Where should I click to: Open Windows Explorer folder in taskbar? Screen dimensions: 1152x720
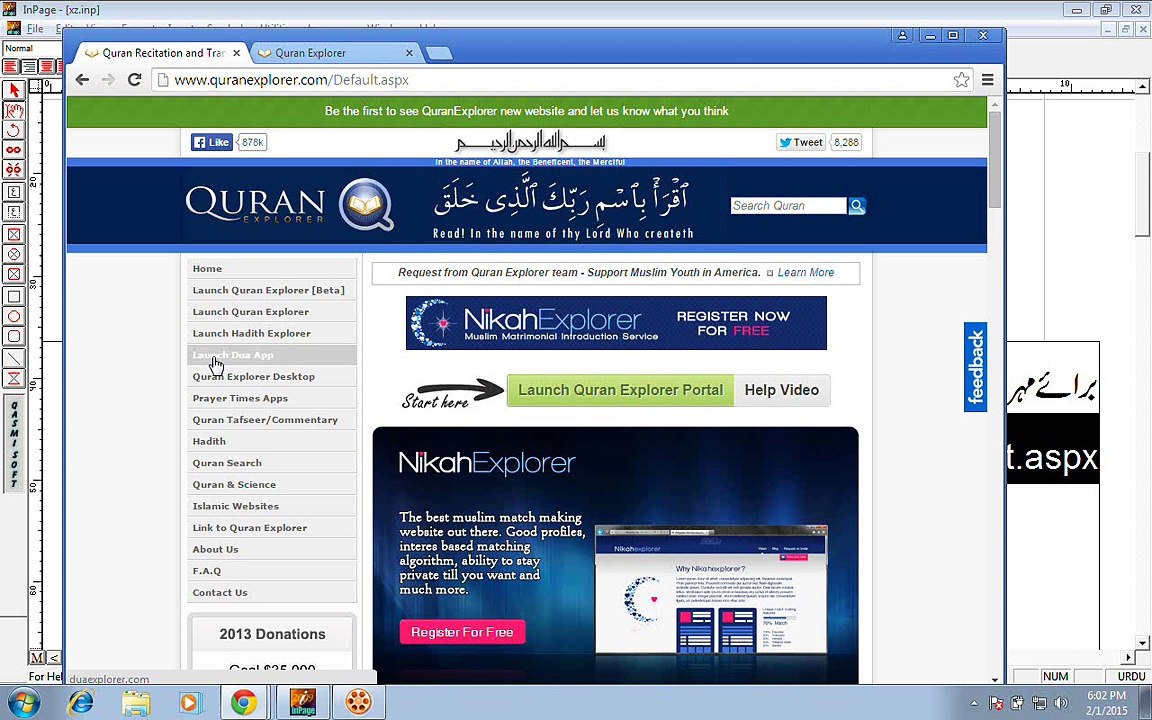136,702
